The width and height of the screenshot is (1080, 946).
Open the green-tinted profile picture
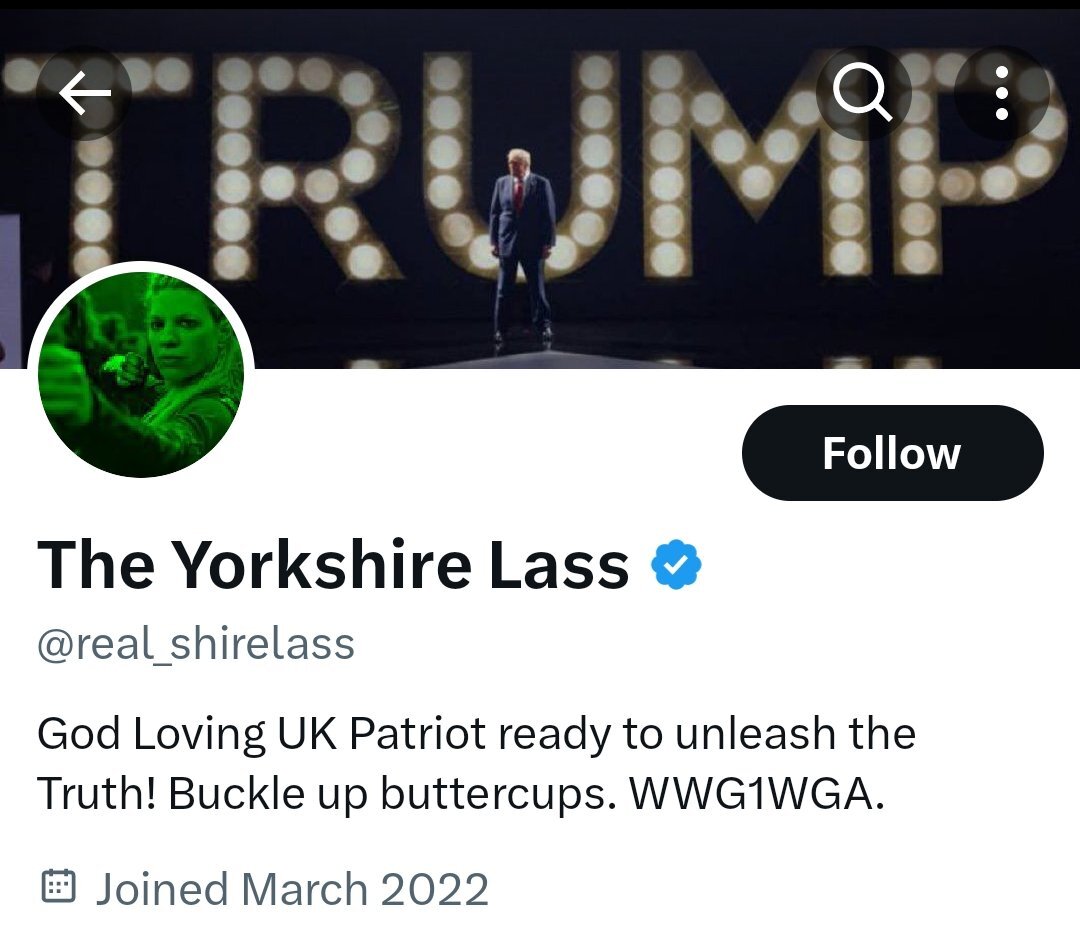click(141, 375)
